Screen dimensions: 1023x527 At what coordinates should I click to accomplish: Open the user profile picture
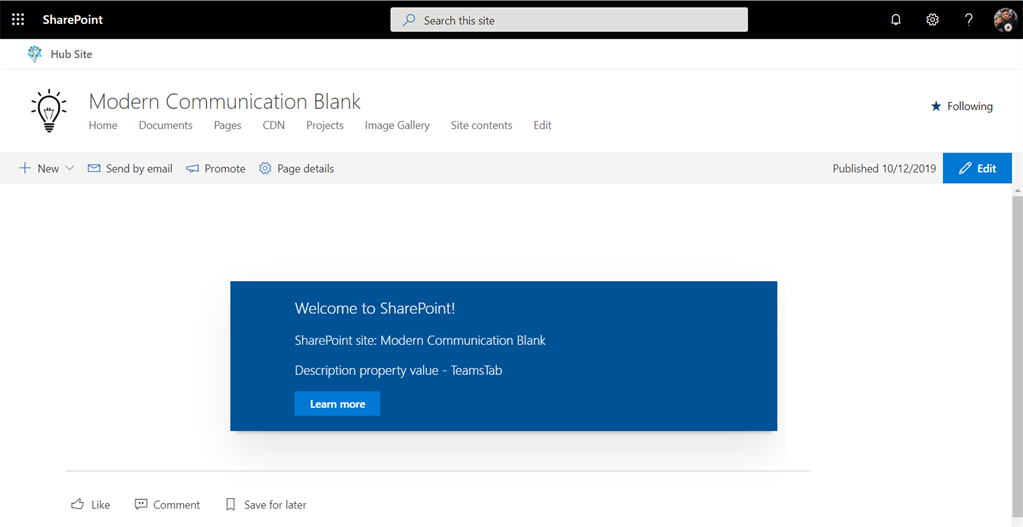point(1005,20)
